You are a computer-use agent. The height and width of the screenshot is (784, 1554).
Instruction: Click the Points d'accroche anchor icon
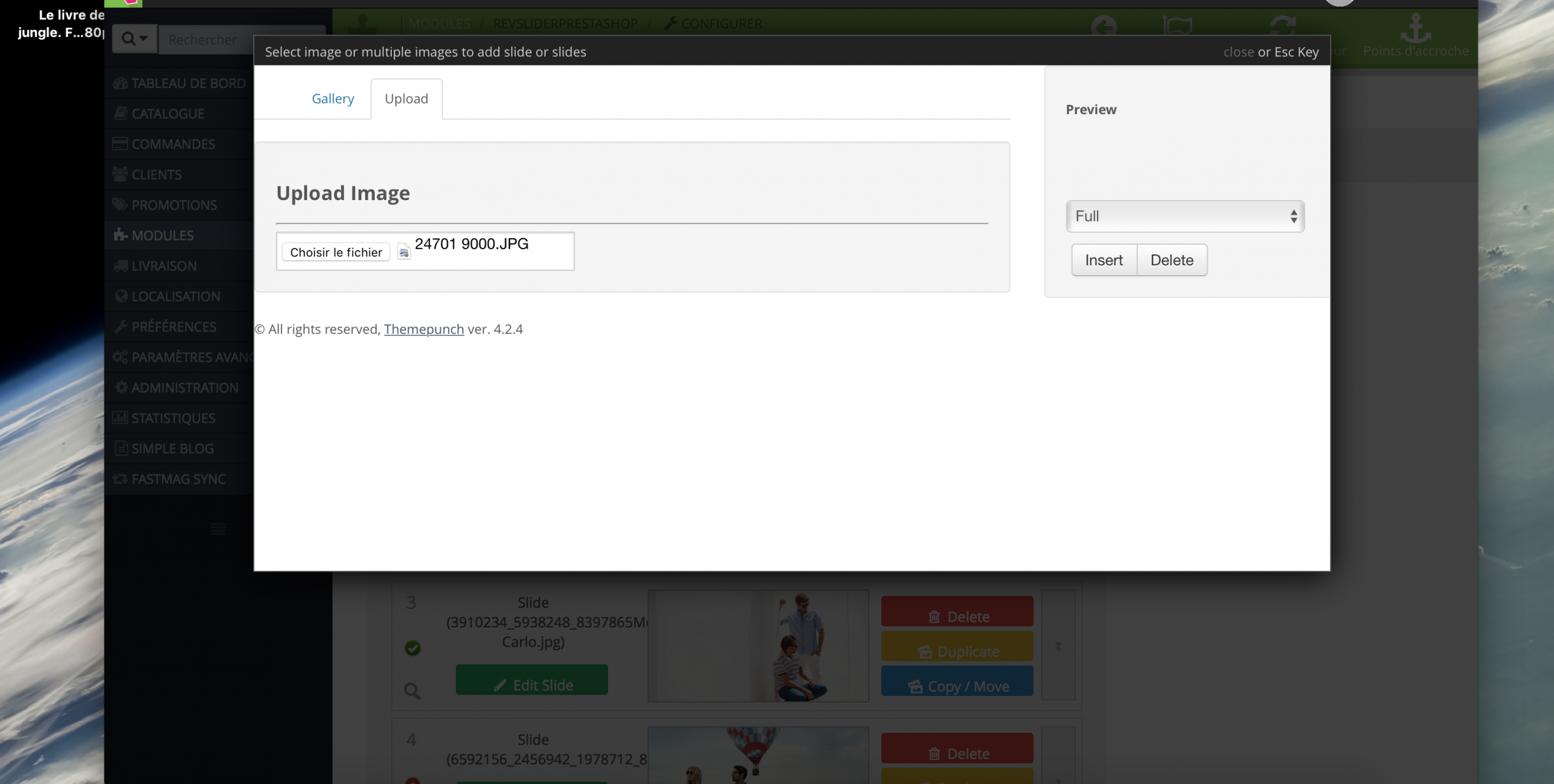pos(1415,28)
